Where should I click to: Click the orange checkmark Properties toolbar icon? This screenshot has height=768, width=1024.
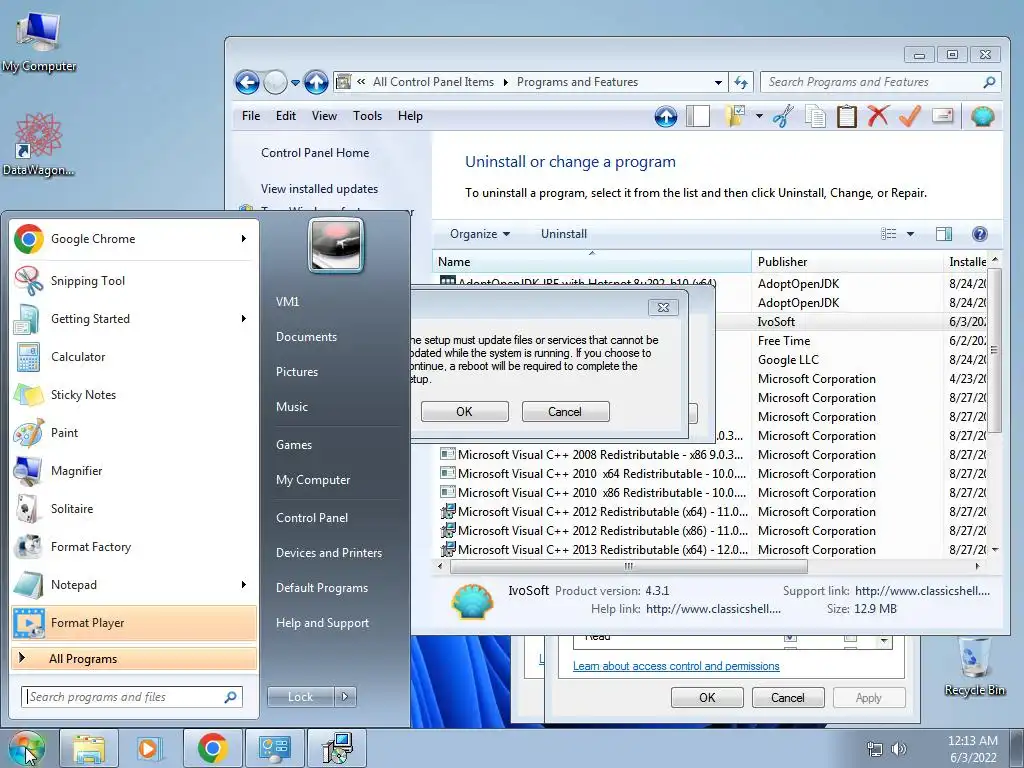[910, 116]
